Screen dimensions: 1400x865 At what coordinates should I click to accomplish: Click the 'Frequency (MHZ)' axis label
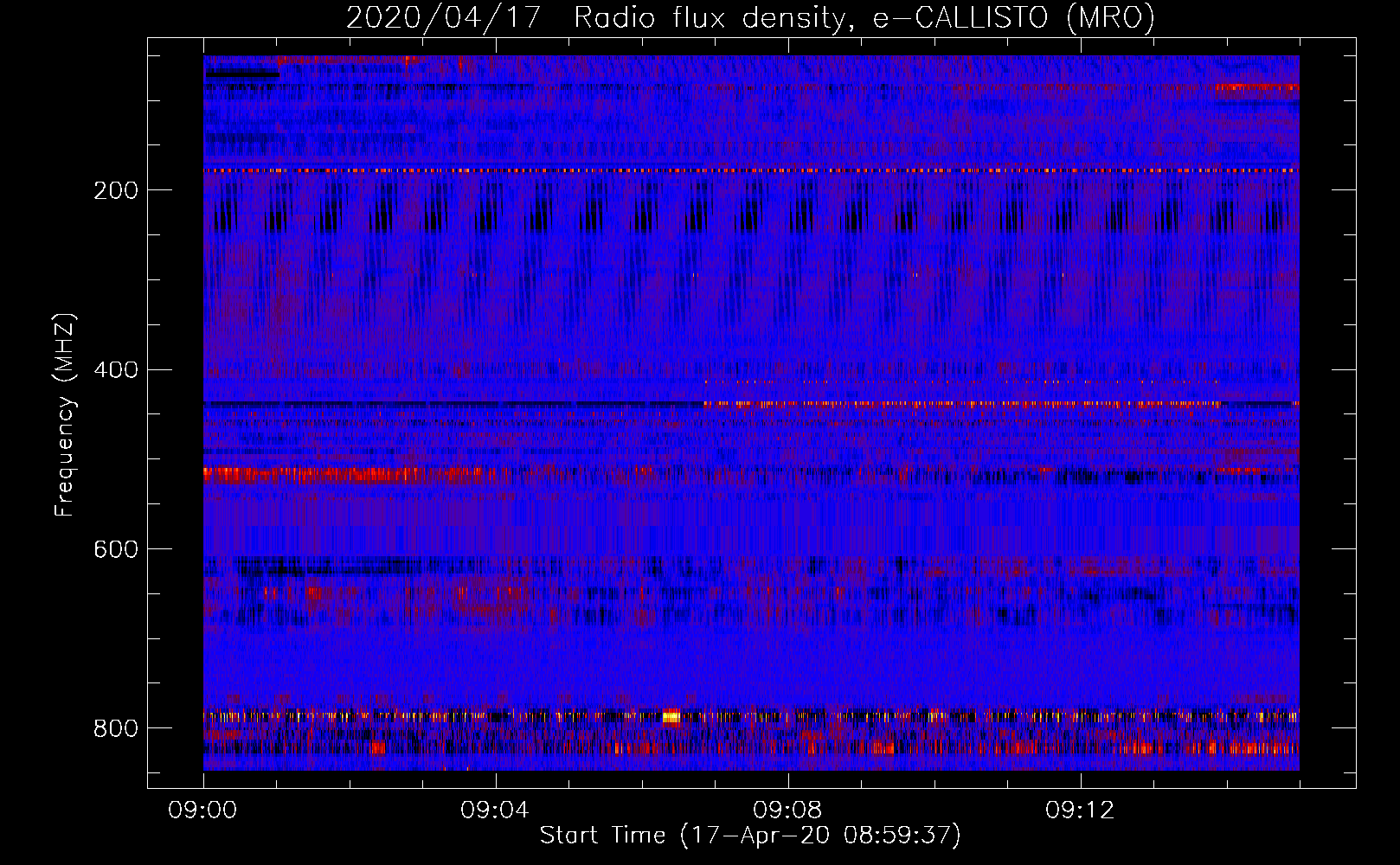coord(65,415)
